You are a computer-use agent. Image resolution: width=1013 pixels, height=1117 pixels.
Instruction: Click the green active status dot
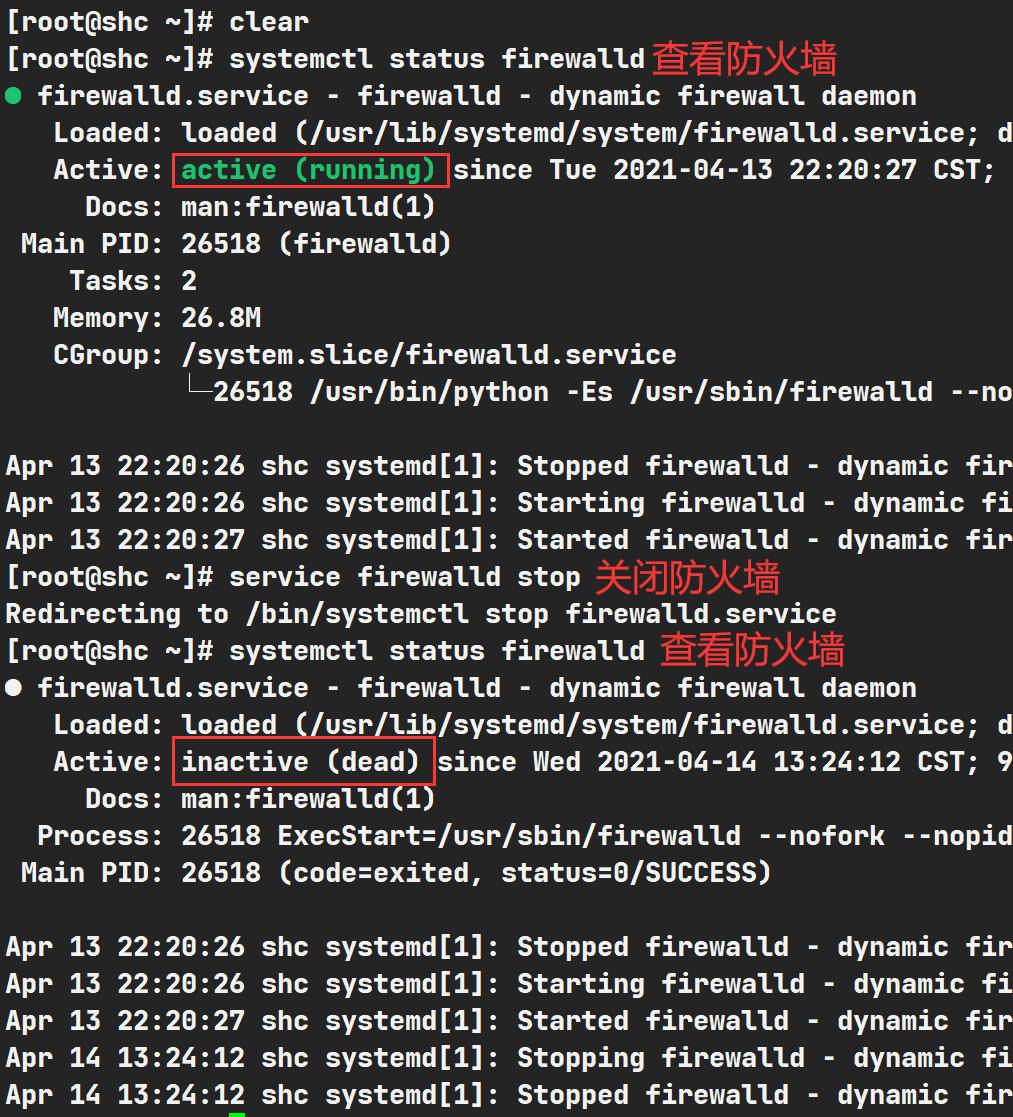pyautogui.click(x=13, y=95)
